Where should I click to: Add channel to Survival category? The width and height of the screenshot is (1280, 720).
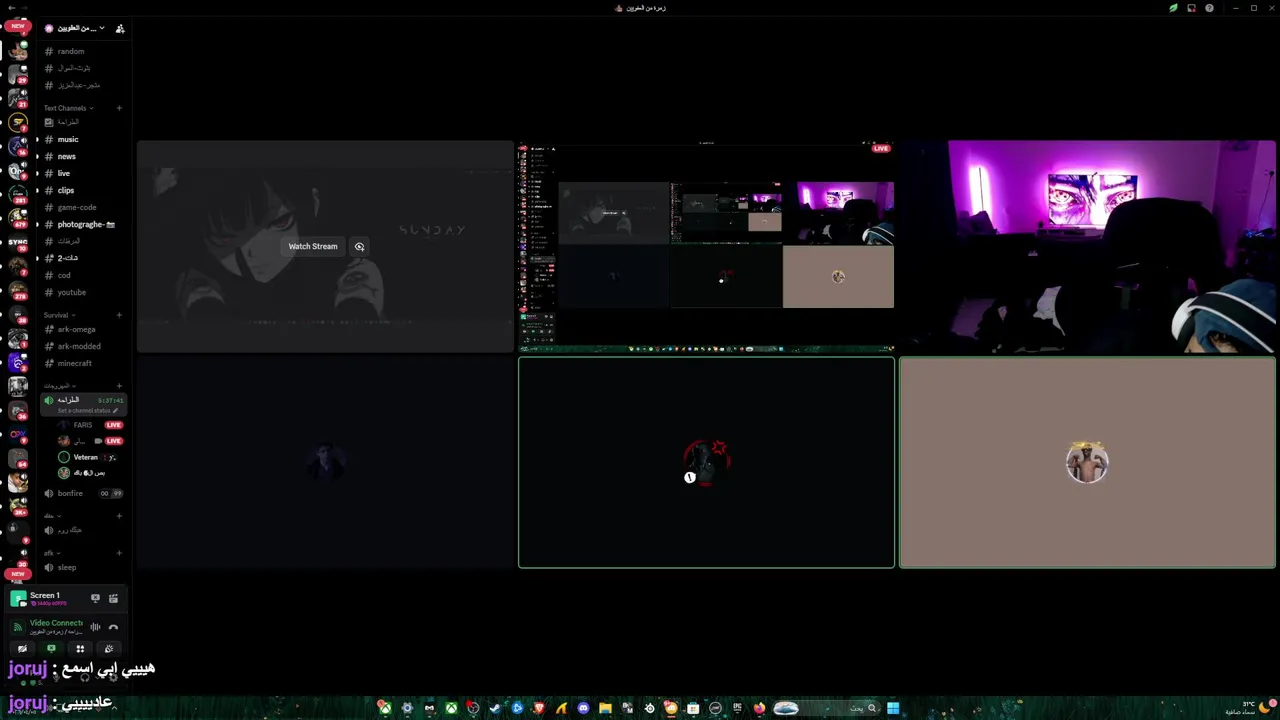pyautogui.click(x=119, y=315)
